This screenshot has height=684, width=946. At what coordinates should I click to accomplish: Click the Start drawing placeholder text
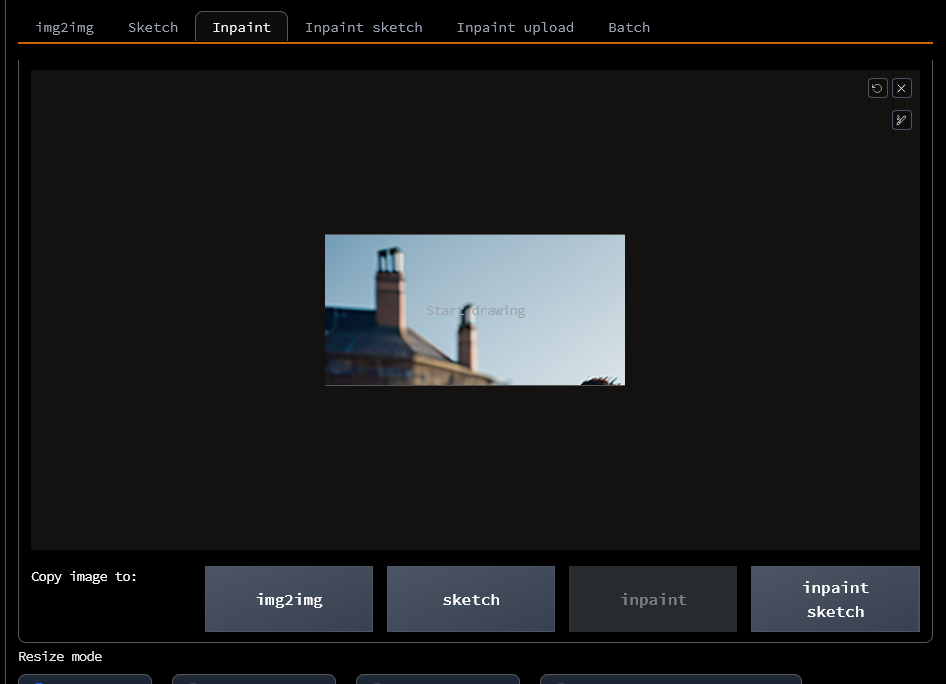click(476, 310)
